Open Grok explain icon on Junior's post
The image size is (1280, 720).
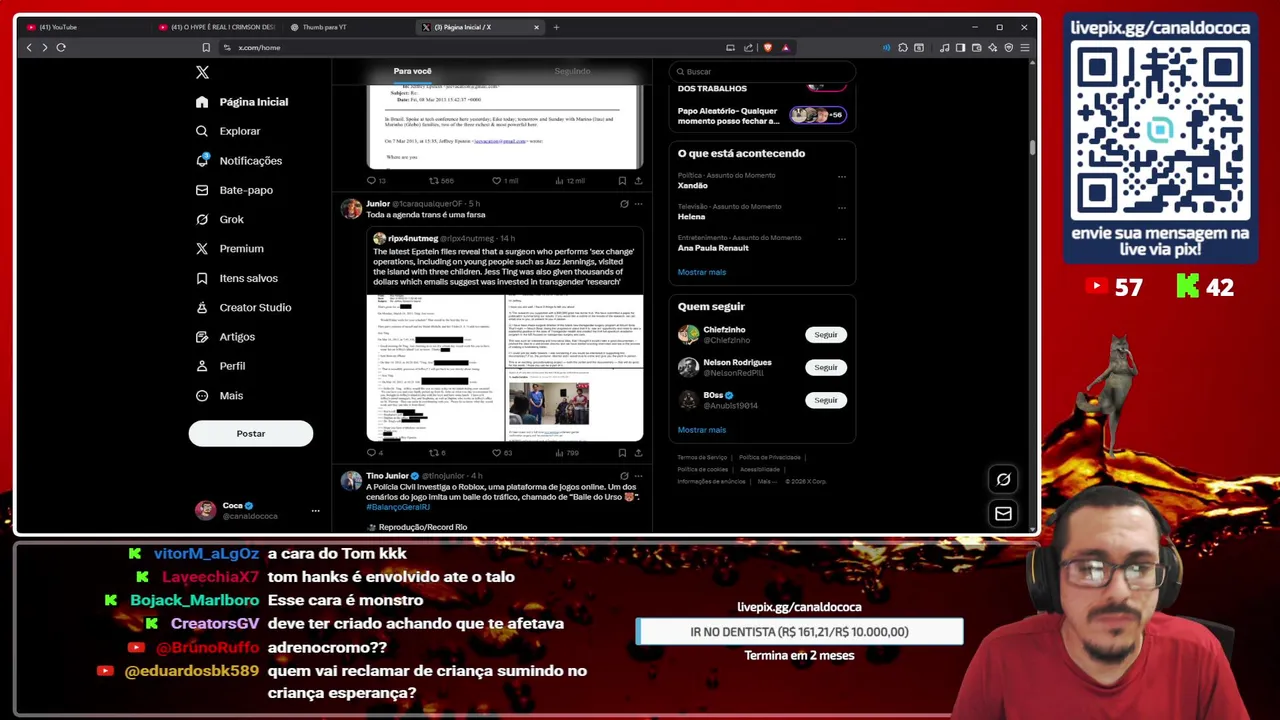click(624, 204)
